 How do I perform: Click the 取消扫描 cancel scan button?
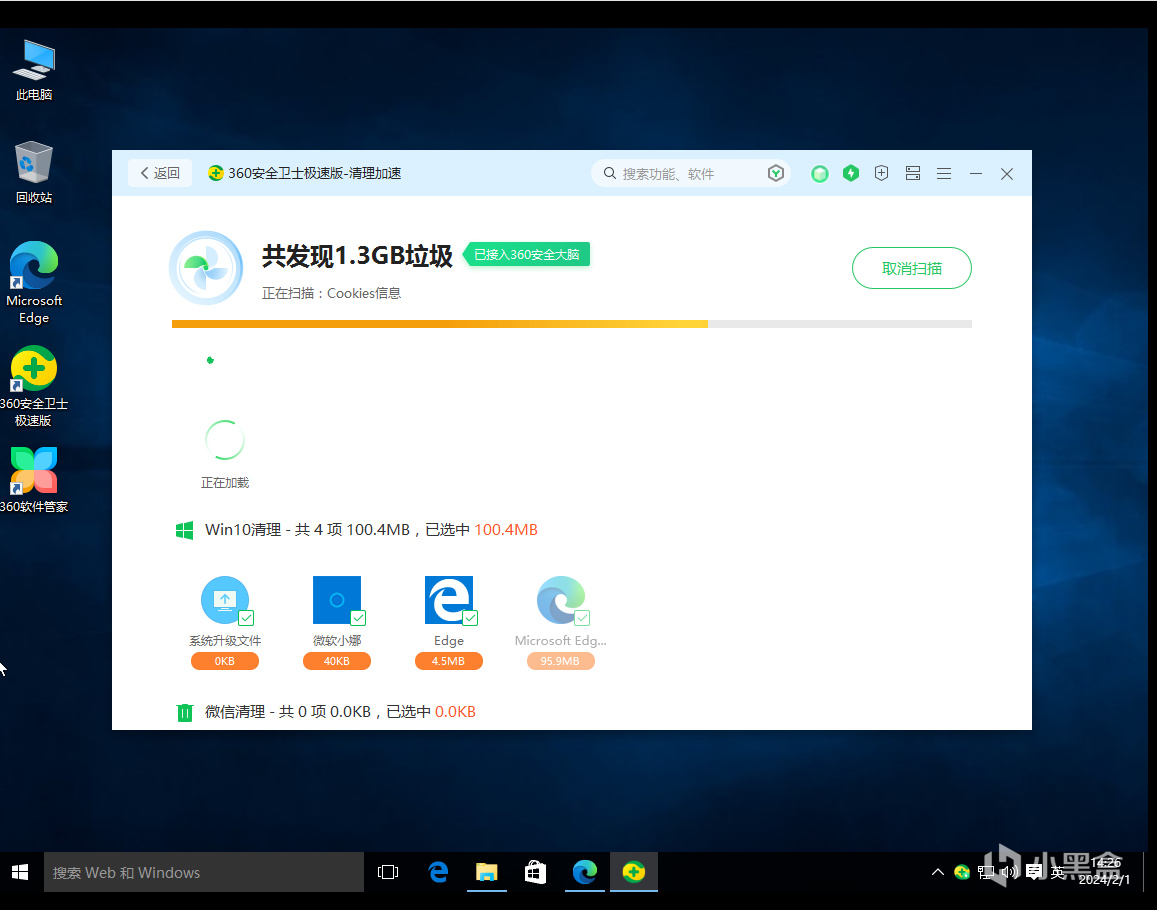point(911,268)
